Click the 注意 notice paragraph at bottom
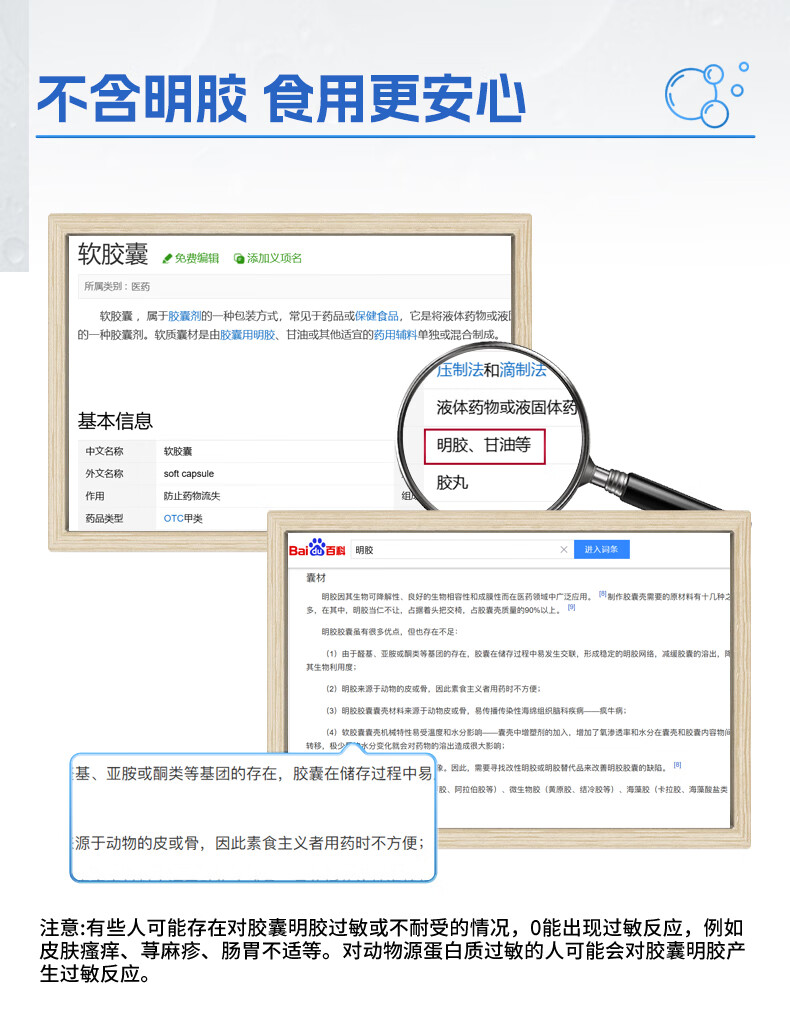Screen dimensions: 790x1033 pyautogui.click(x=392, y=951)
